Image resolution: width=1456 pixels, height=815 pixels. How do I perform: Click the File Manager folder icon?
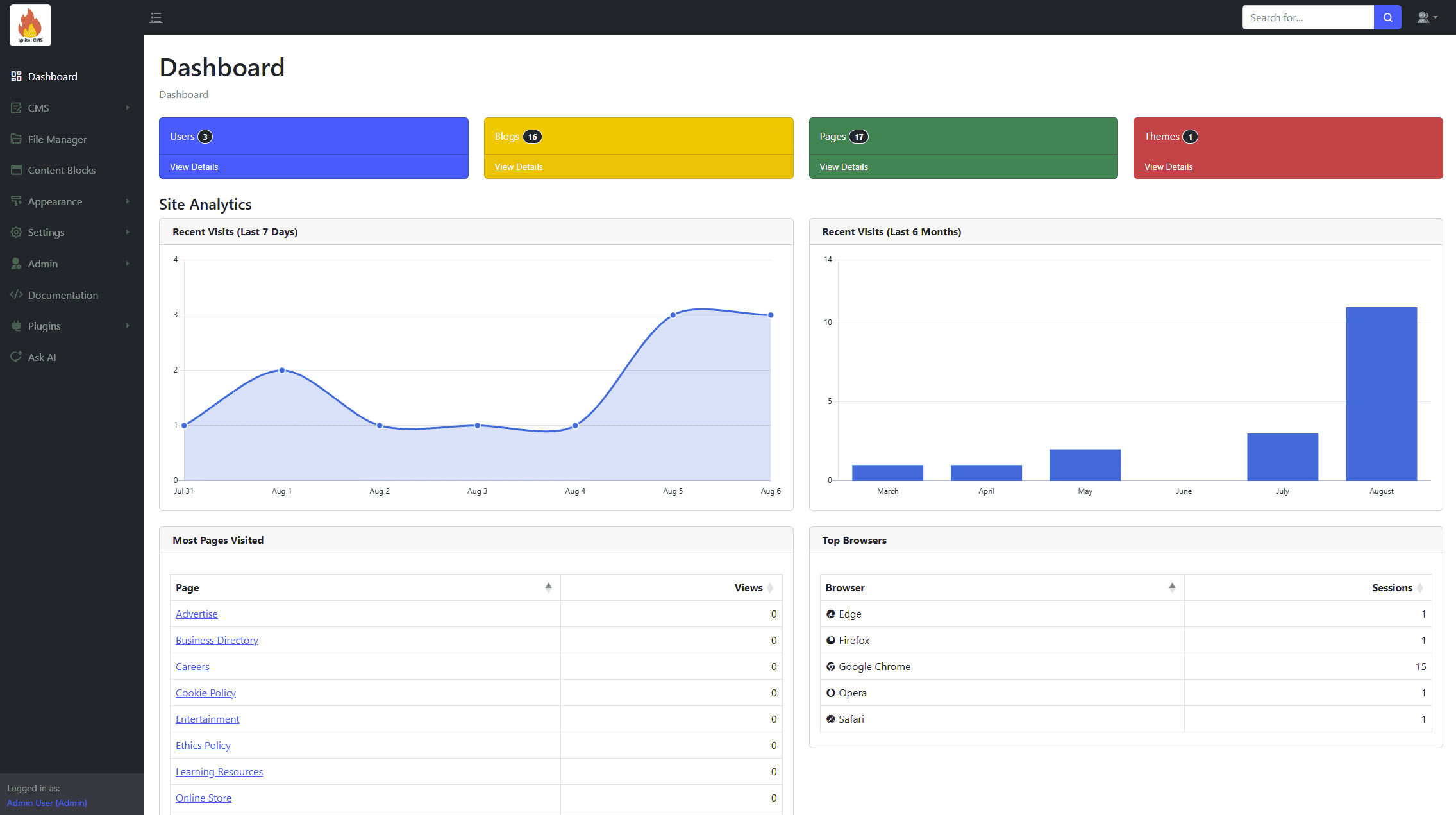16,139
